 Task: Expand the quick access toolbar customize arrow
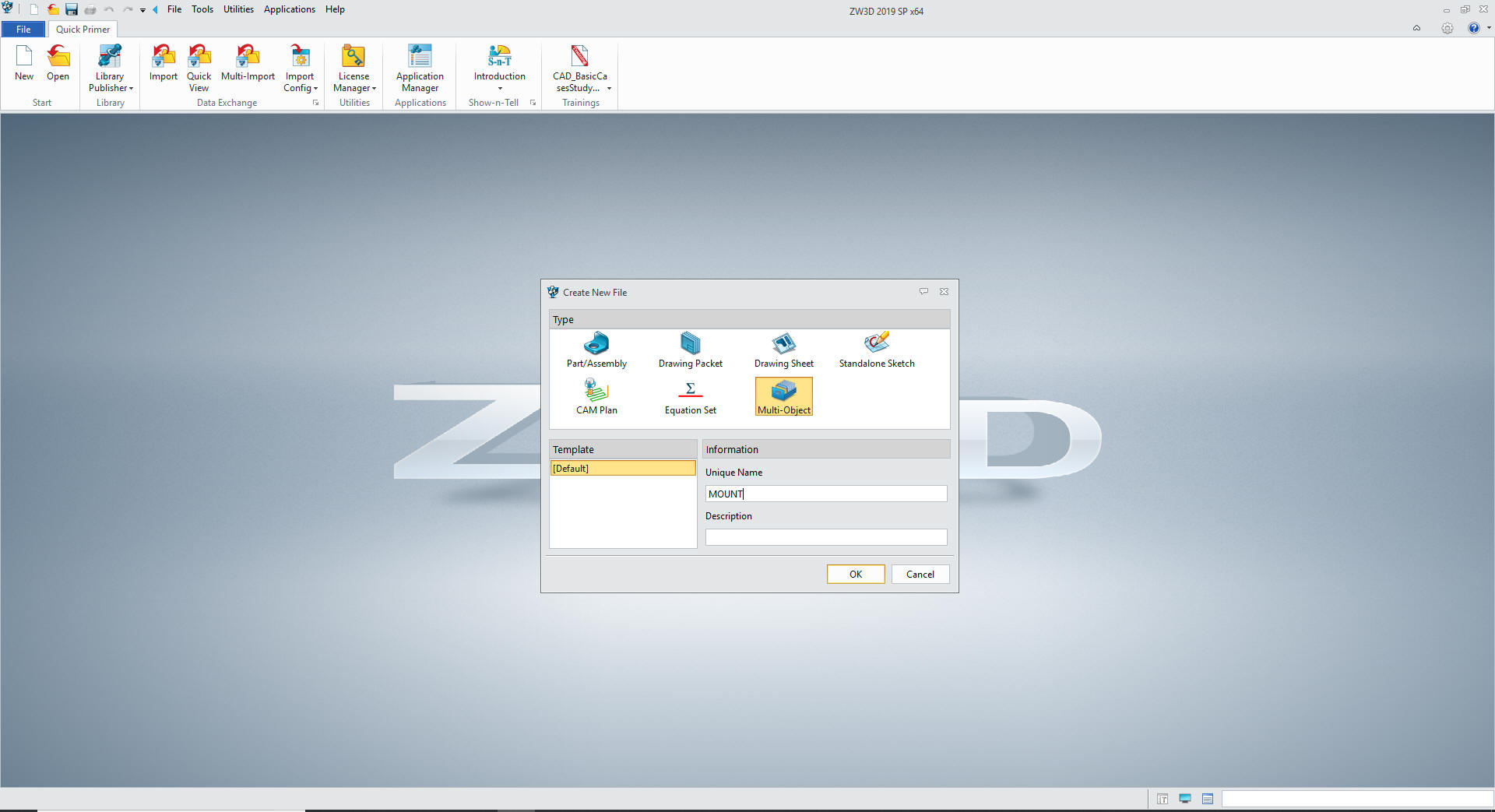(142, 10)
